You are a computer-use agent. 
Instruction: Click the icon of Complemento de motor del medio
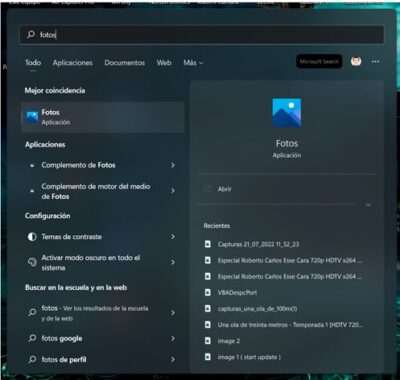click(32, 191)
